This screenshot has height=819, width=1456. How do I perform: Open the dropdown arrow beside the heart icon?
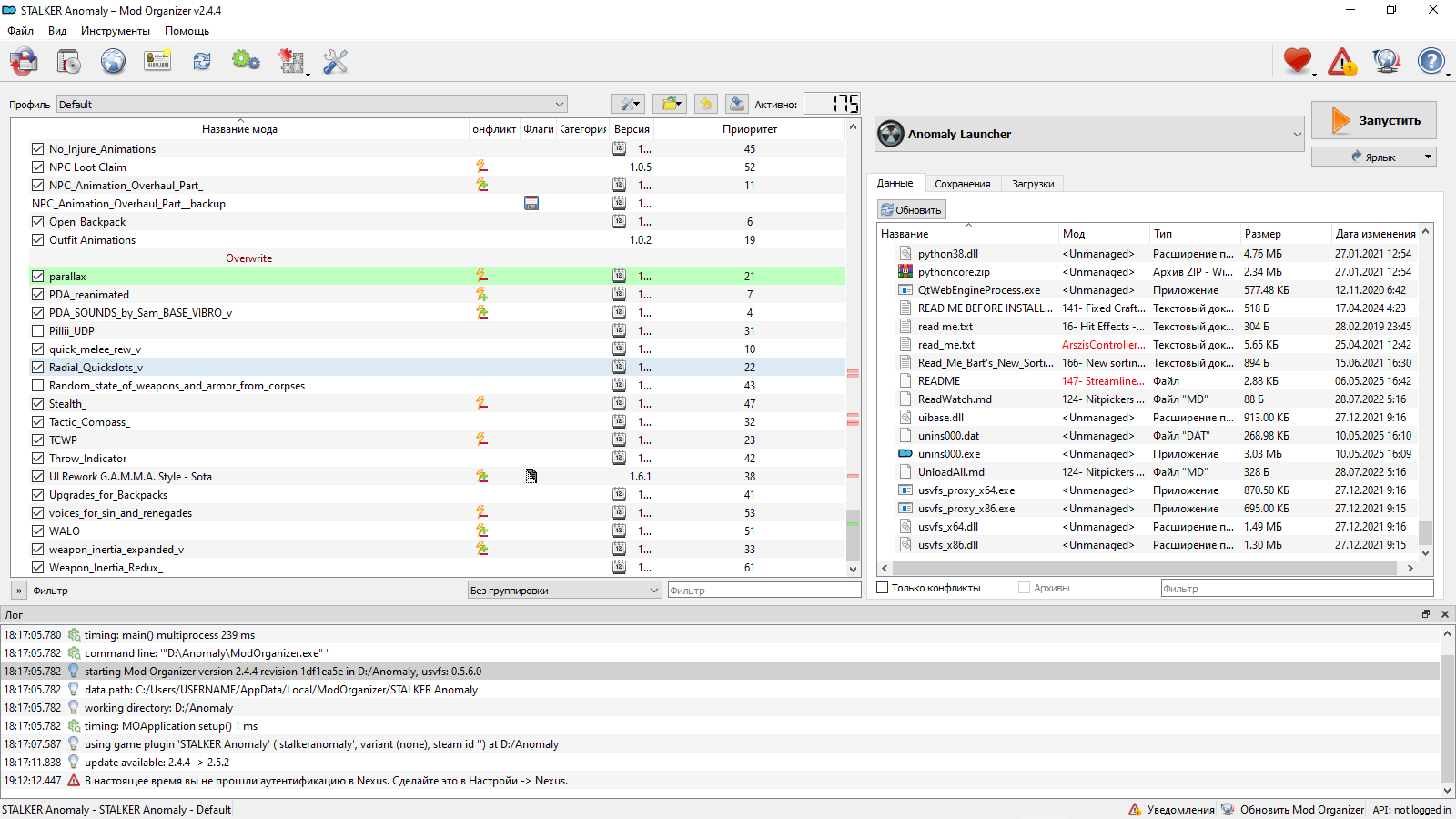1315,74
